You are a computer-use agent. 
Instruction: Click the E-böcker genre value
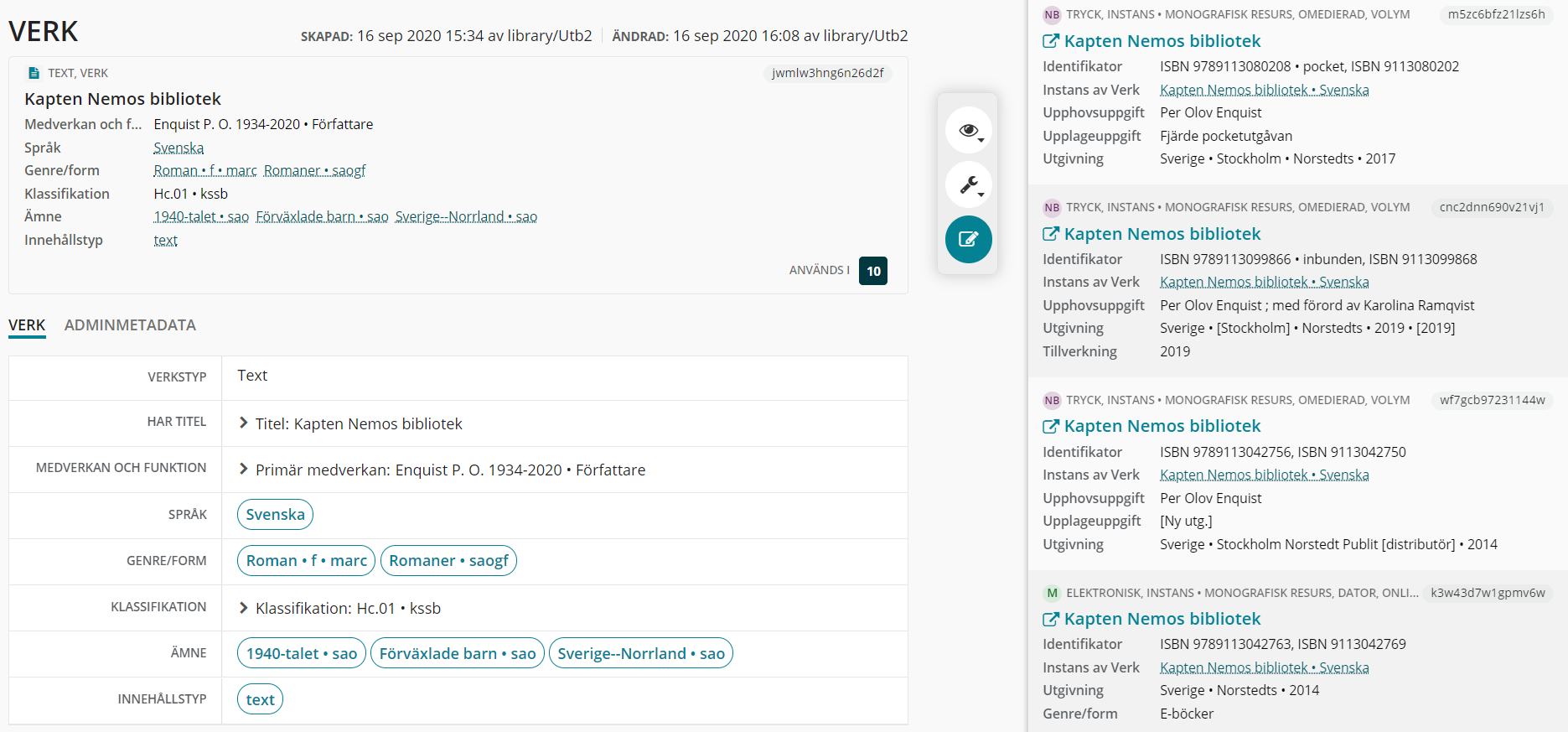point(1187,714)
